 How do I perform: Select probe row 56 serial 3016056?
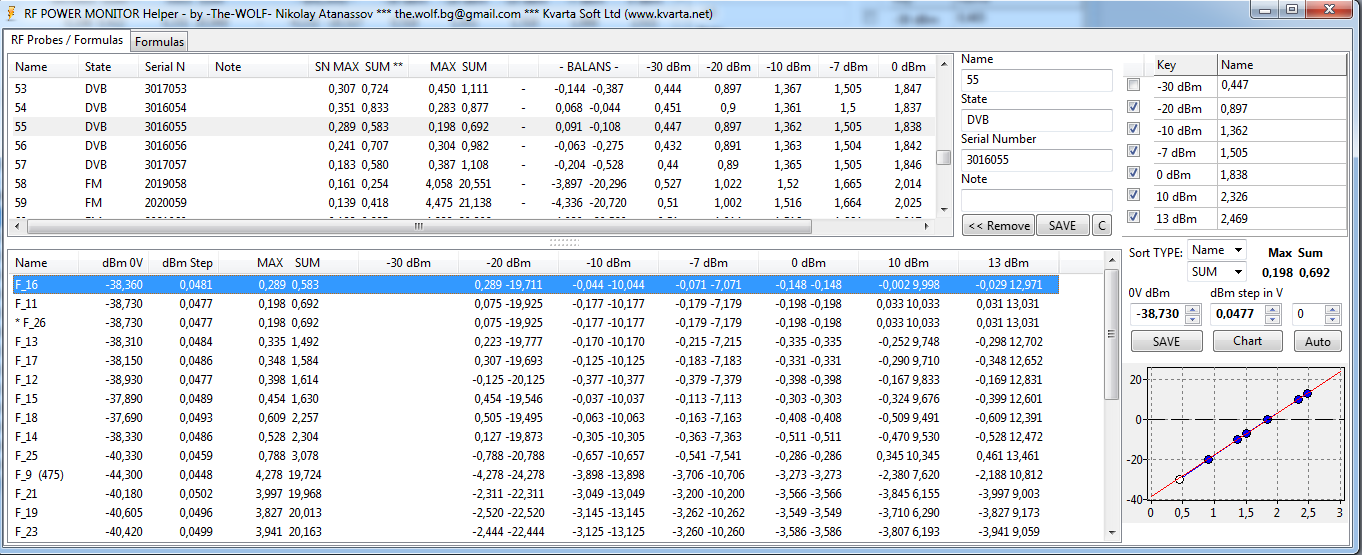click(473, 146)
